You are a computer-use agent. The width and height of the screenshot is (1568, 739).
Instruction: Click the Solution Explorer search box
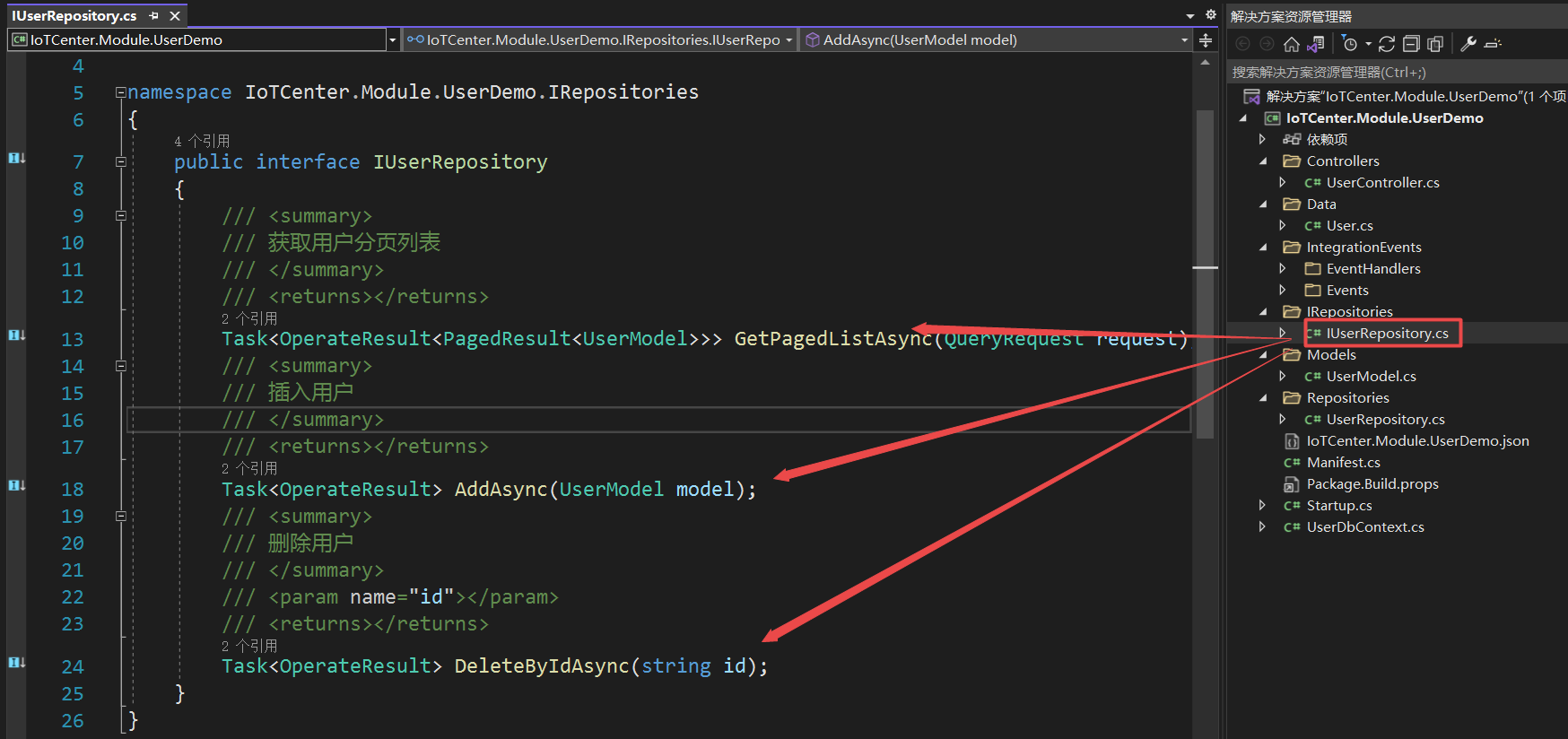pos(1395,73)
